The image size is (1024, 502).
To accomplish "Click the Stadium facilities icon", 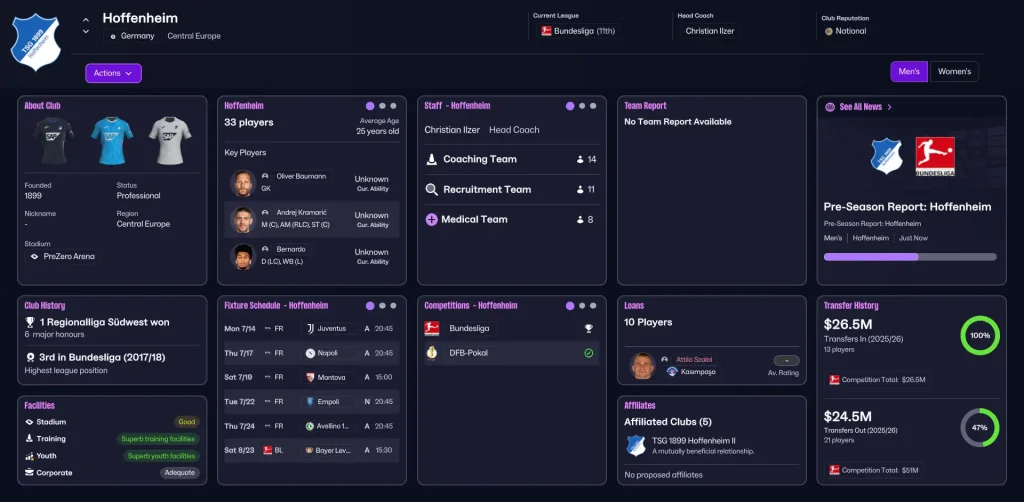I will pos(29,422).
